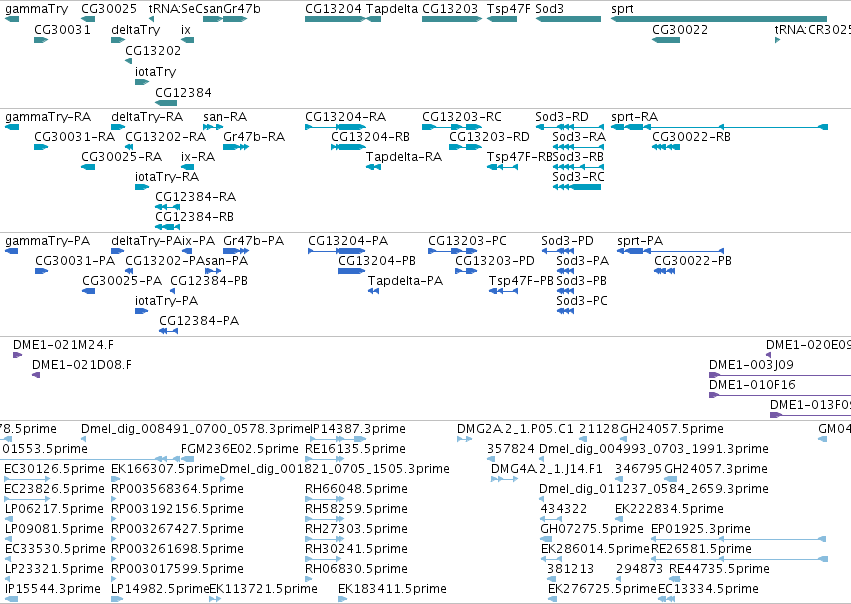The image size is (851, 604).
Task: Click the EC30126.5prime EST
Action: 27,479
